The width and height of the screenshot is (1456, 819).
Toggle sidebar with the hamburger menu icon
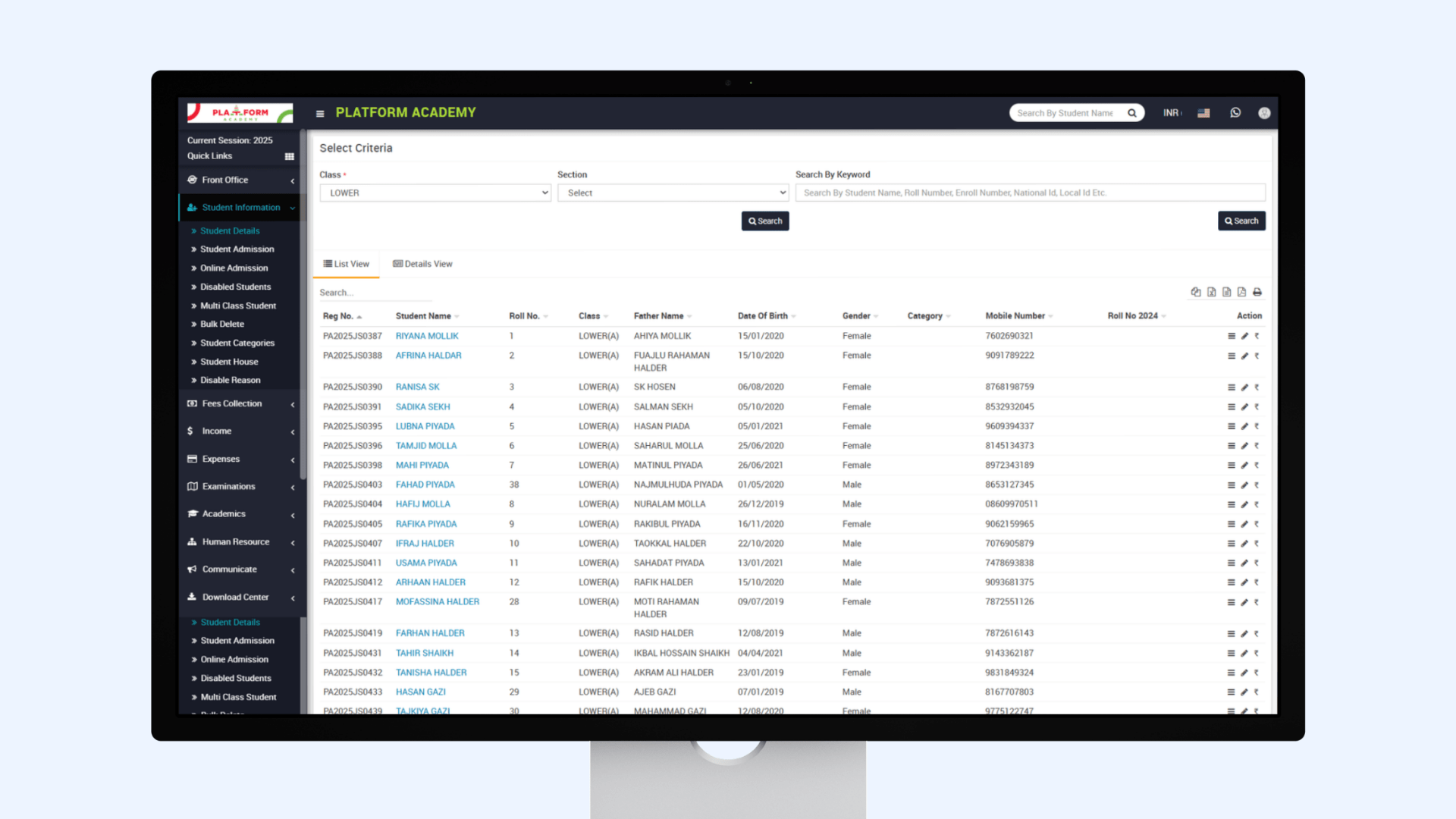point(320,114)
